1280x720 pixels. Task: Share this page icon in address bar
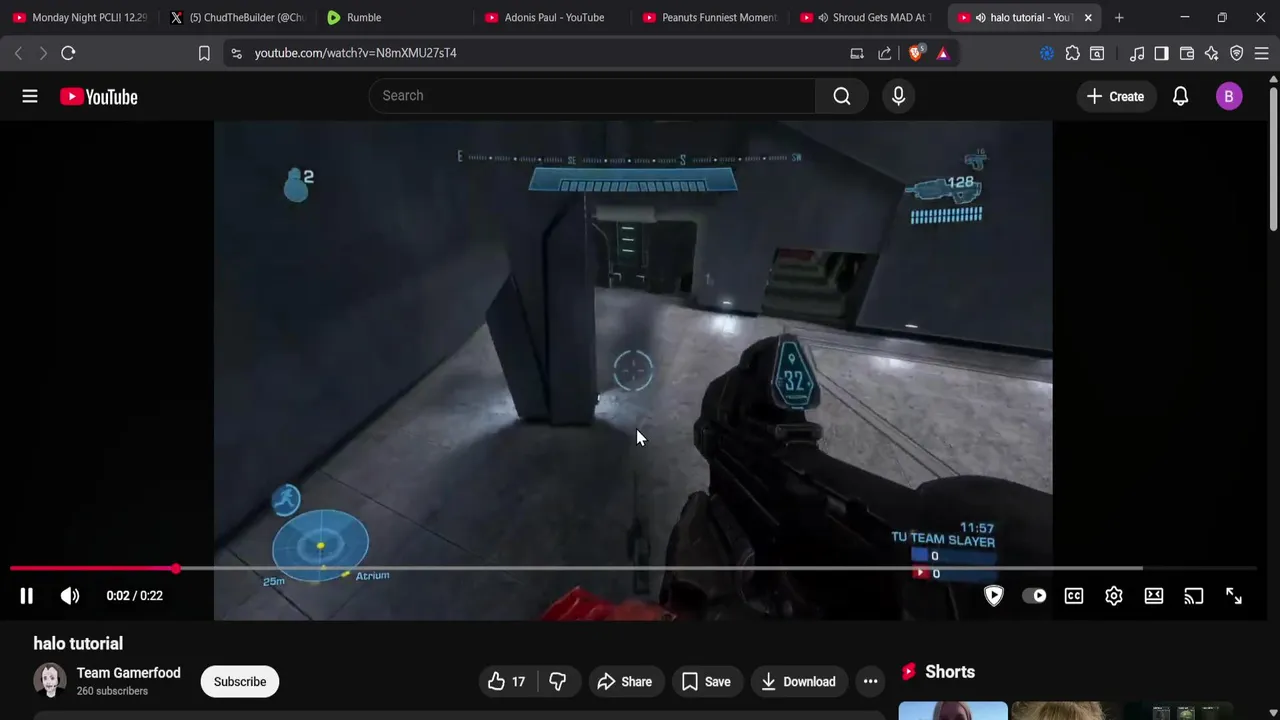click(x=885, y=53)
